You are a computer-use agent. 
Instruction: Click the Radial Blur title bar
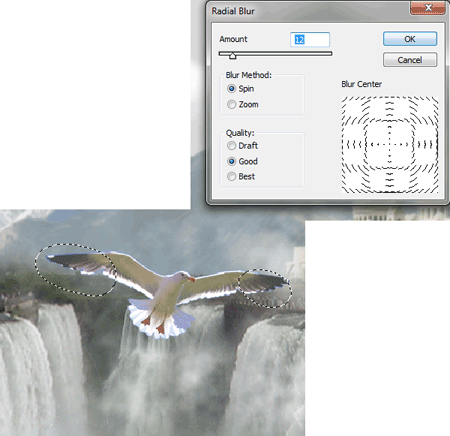pyautogui.click(x=308, y=11)
